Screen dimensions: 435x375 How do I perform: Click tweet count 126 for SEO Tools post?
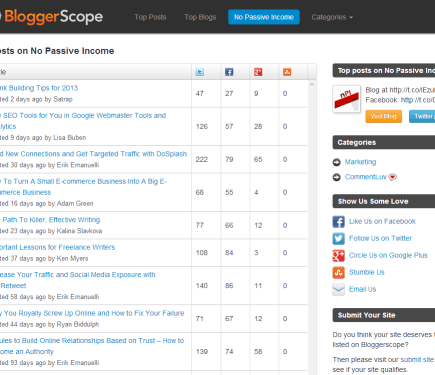tap(202, 126)
